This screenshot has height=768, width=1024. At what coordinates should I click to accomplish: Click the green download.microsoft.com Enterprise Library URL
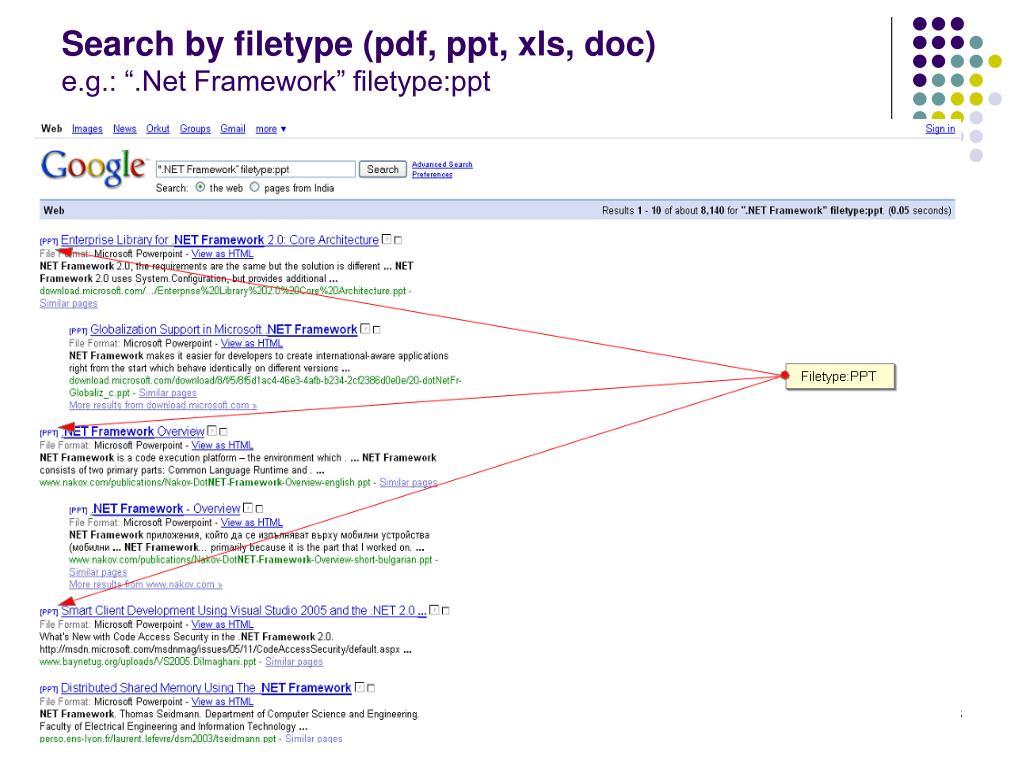pos(223,291)
